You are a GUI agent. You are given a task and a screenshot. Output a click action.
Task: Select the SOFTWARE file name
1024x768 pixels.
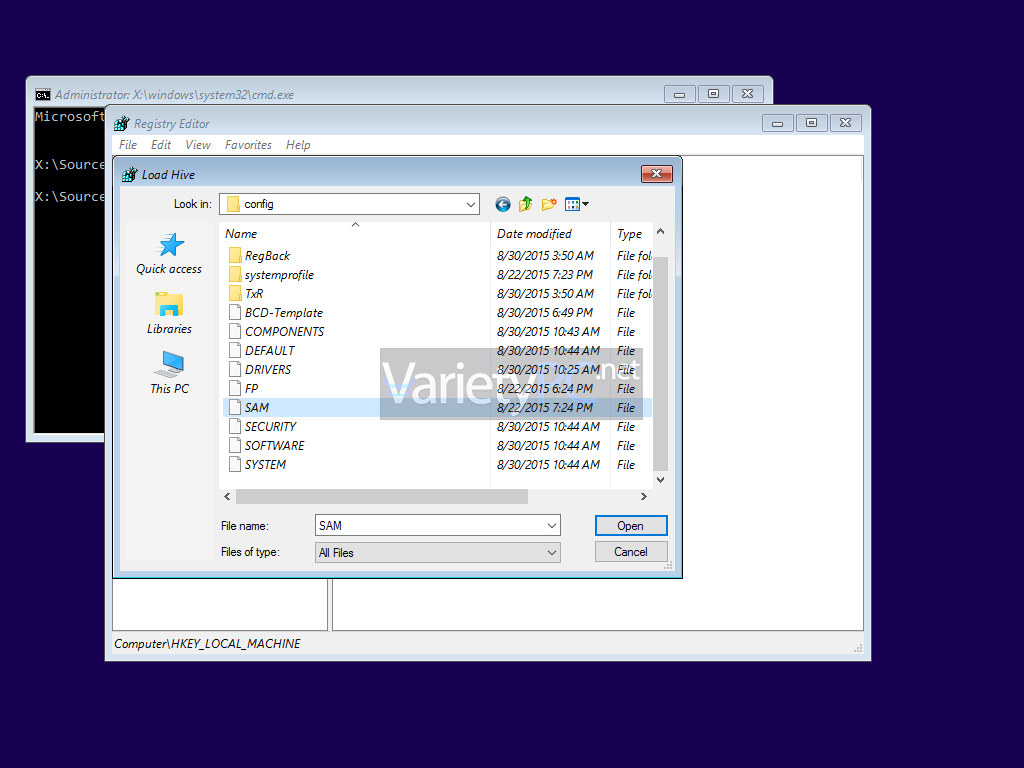click(x=274, y=445)
